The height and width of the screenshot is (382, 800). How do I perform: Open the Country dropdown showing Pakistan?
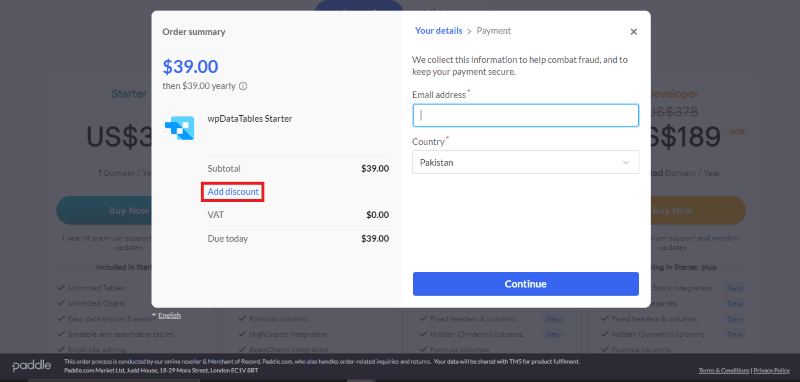pyautogui.click(x=526, y=163)
